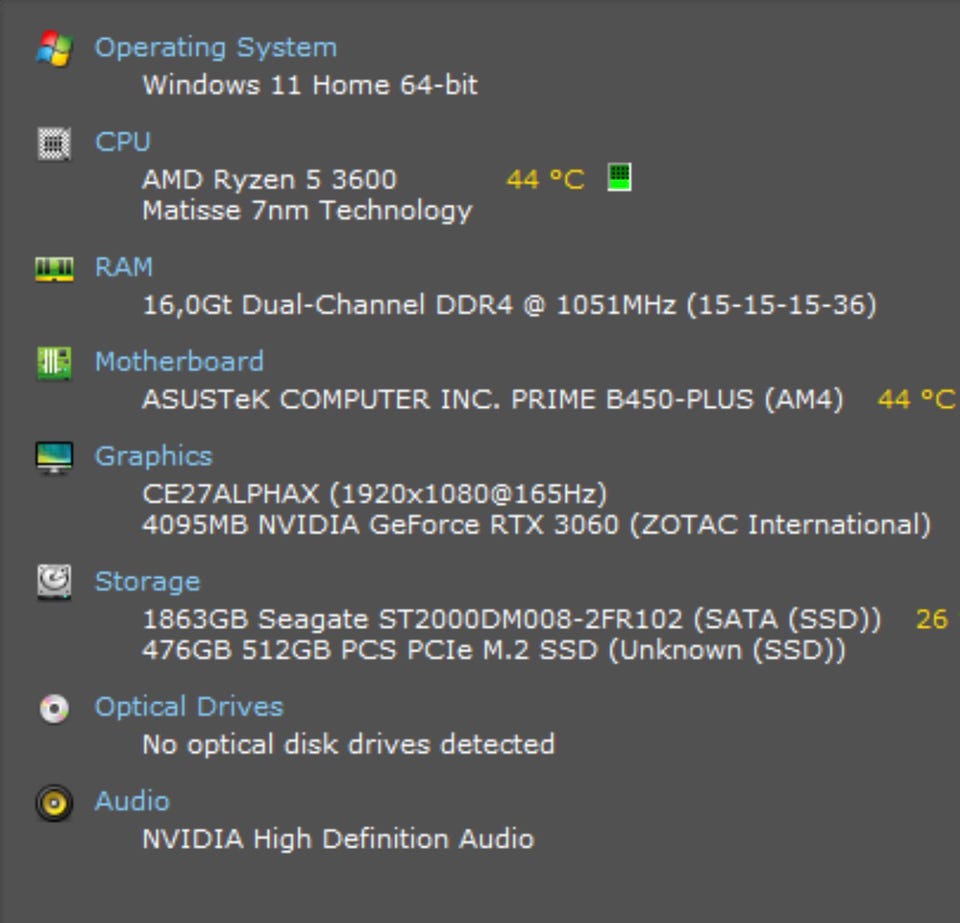Click the Seagate ST2000DM008 drive entry
Screen dimensions: 960x923
(x=511, y=619)
